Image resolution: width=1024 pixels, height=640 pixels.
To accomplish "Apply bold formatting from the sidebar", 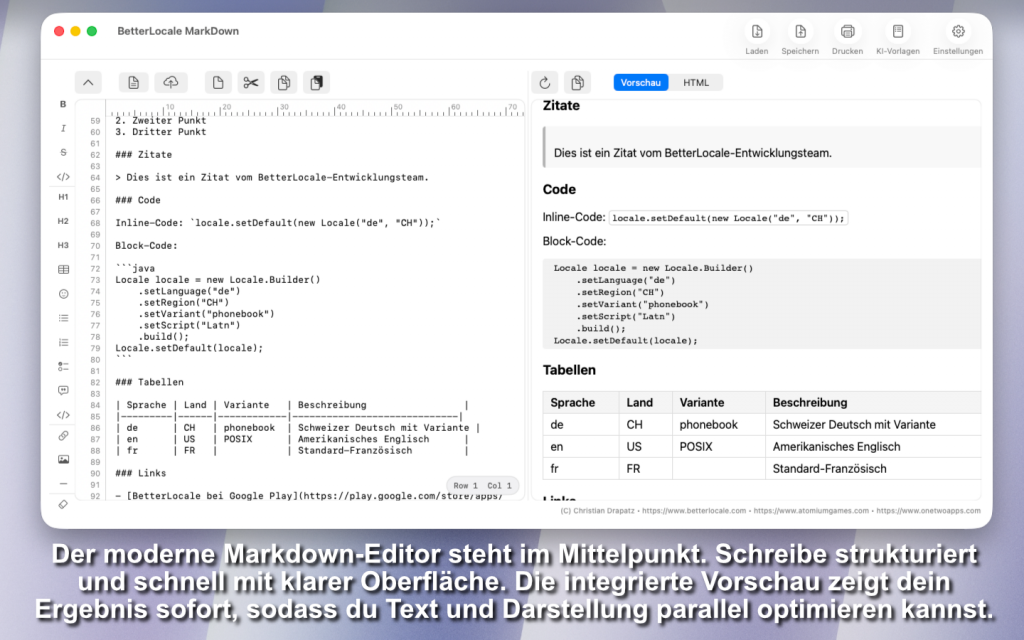I will click(63, 104).
